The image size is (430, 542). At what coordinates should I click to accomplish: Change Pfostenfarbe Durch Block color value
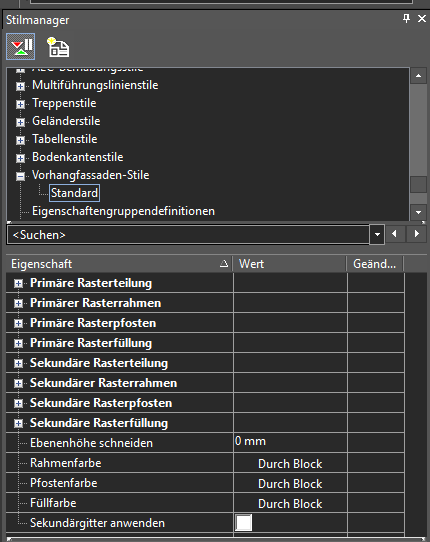tap(290, 484)
